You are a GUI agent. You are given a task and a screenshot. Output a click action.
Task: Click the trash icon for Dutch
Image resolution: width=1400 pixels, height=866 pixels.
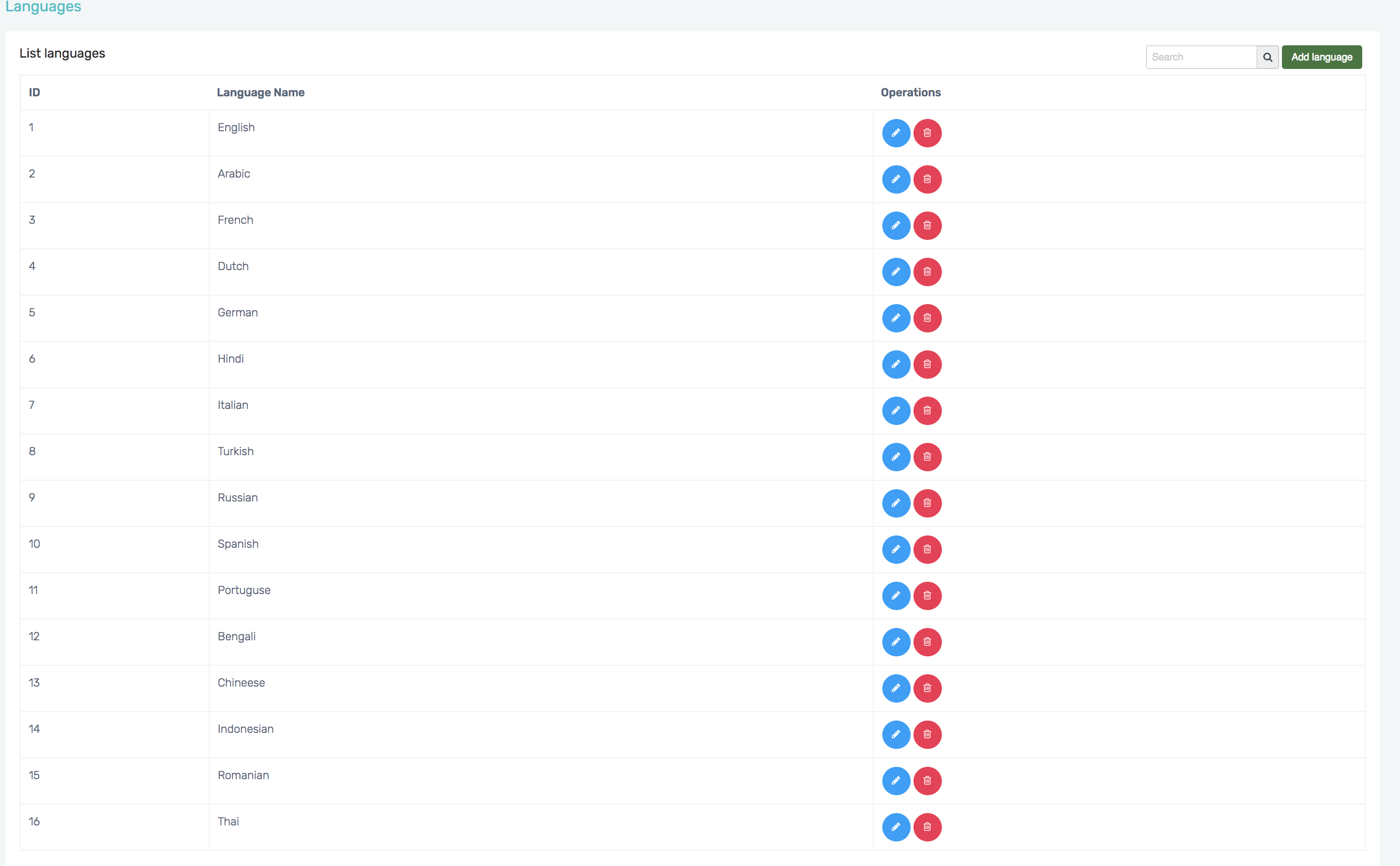pos(927,272)
